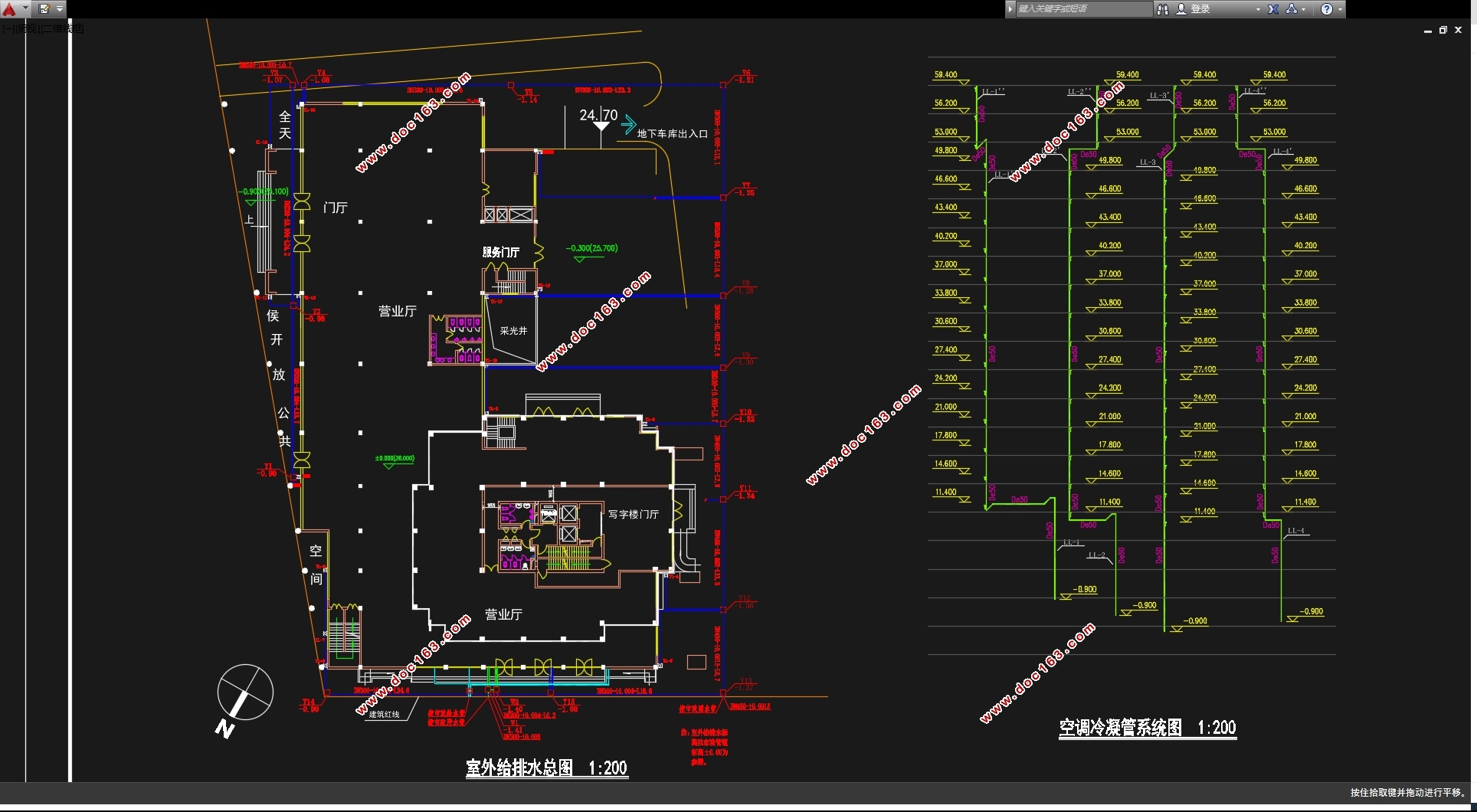The width and height of the screenshot is (1477, 812).
Task: Click the save-as quick access icon
Action: 44,9
